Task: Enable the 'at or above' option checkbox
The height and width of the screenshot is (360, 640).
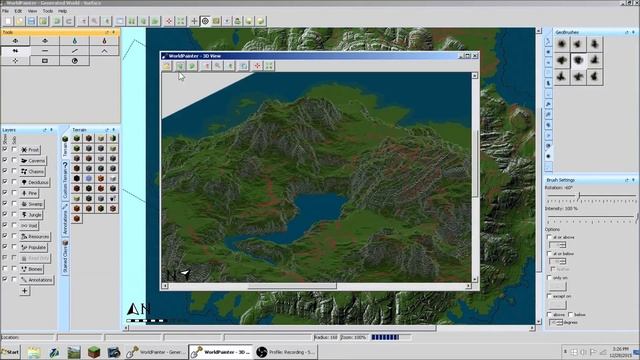Action: (x=549, y=237)
